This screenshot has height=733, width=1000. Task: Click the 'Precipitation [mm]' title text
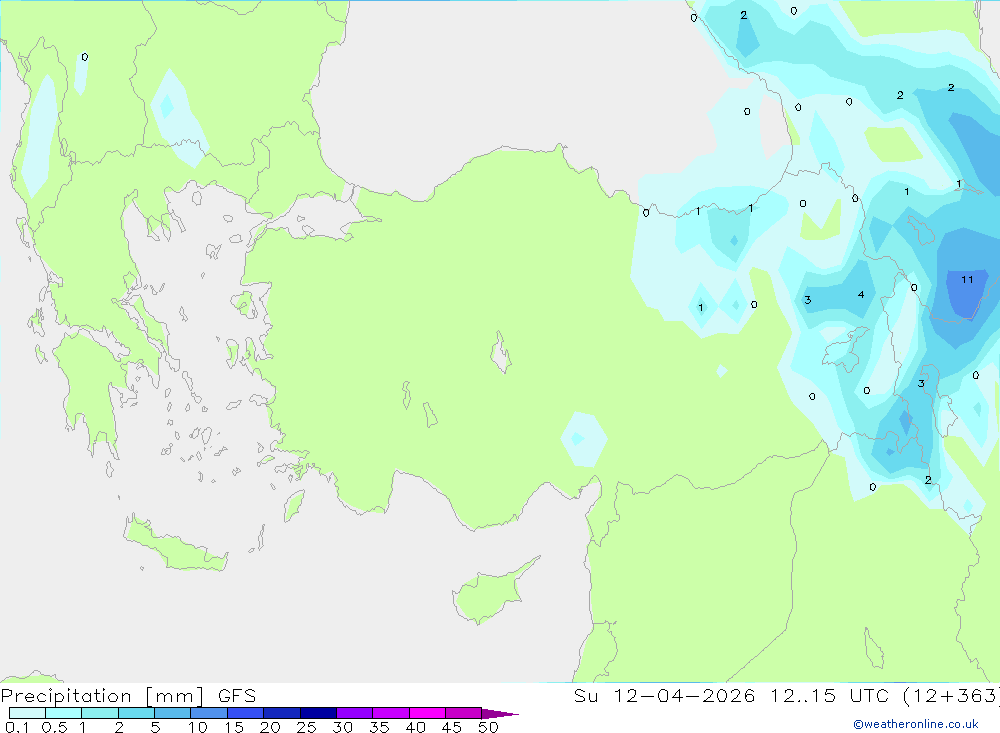coord(103,696)
